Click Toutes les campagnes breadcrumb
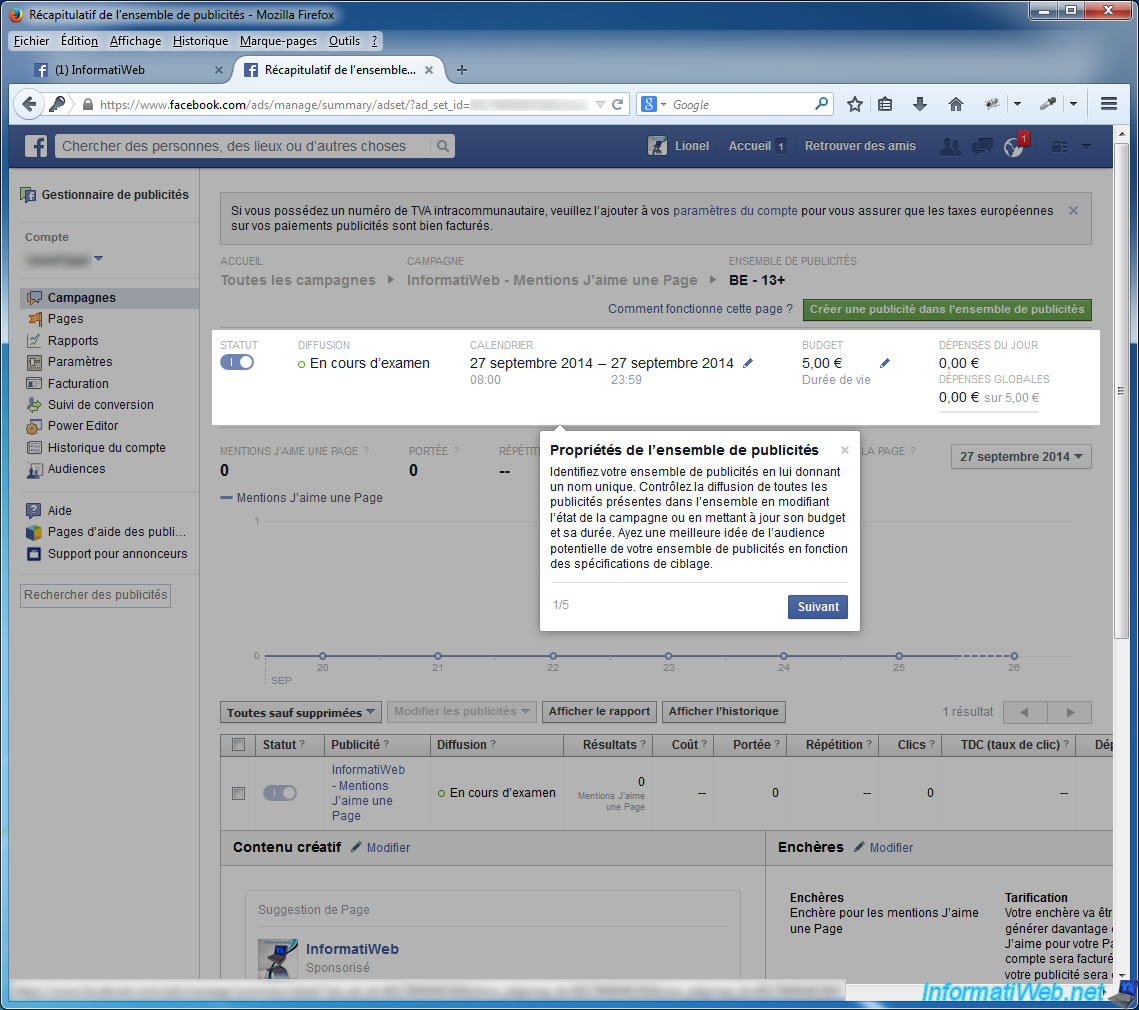Viewport: 1139px width, 1010px height. [298, 280]
